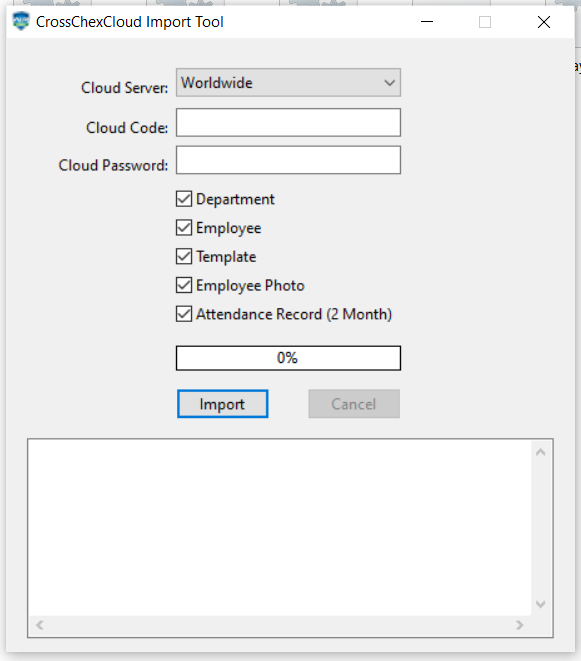Click the 0% progress bar
581x661 pixels.
point(288,358)
